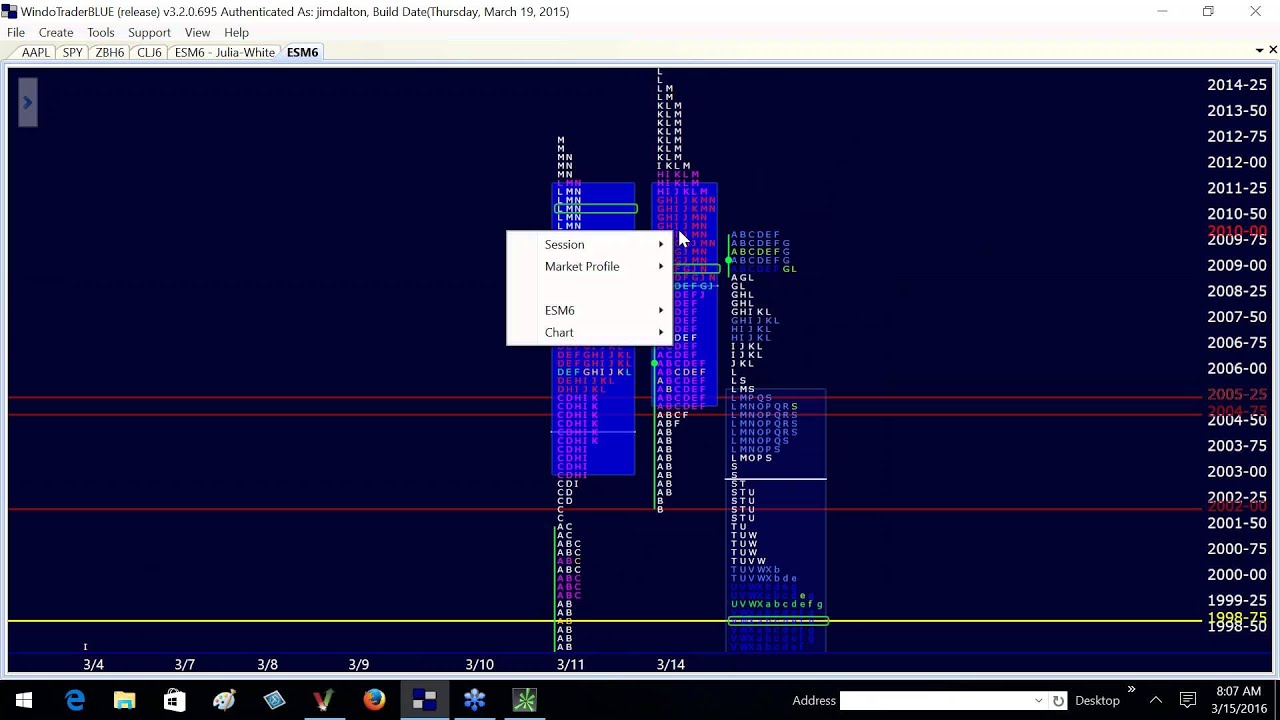
Task: Click the 3/4 date label
Action: pyautogui.click(x=93, y=664)
